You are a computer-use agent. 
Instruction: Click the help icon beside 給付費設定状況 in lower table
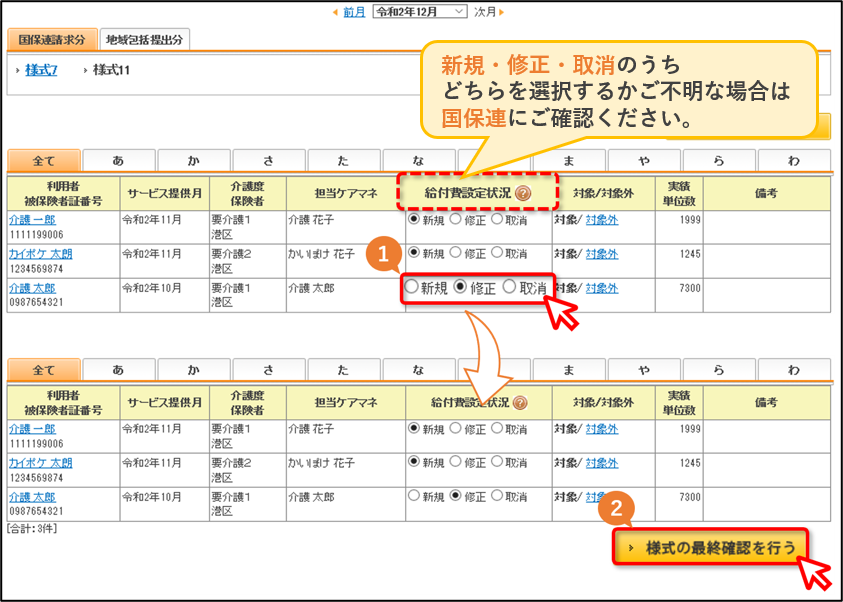pos(520,403)
